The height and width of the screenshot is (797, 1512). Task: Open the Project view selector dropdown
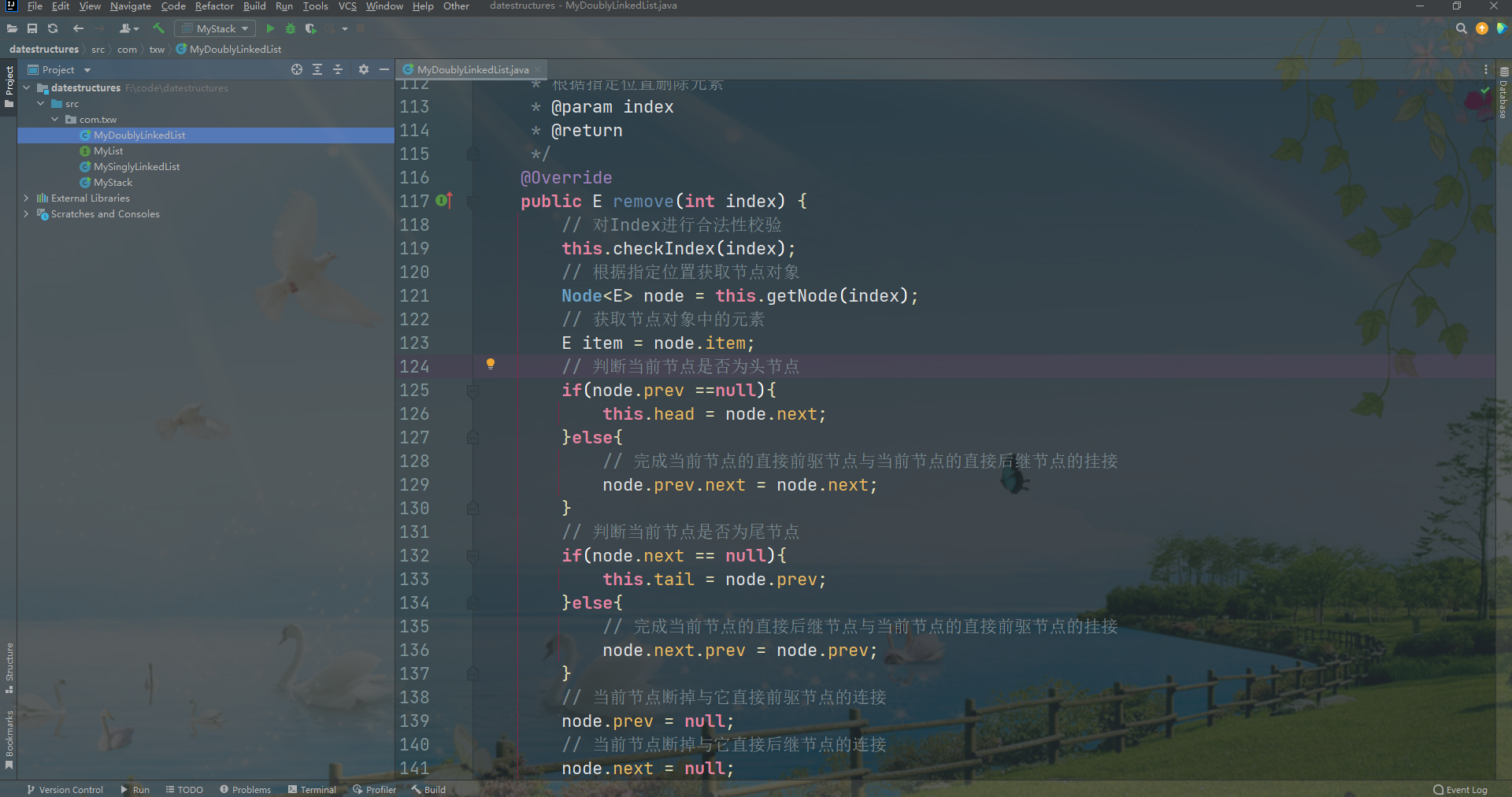(60, 70)
